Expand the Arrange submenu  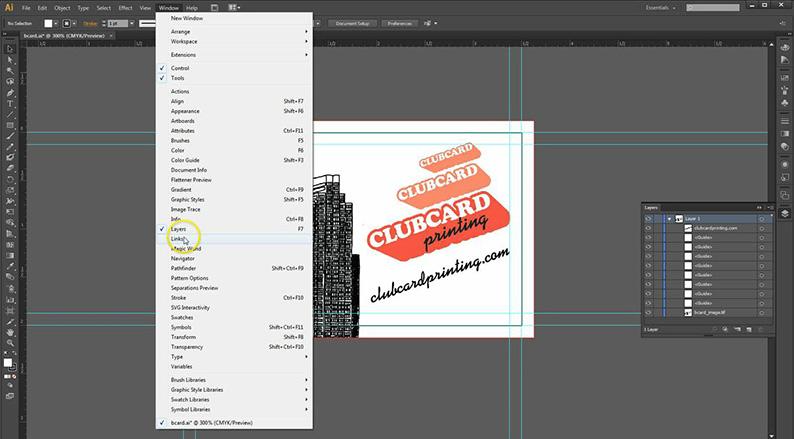tap(234, 31)
